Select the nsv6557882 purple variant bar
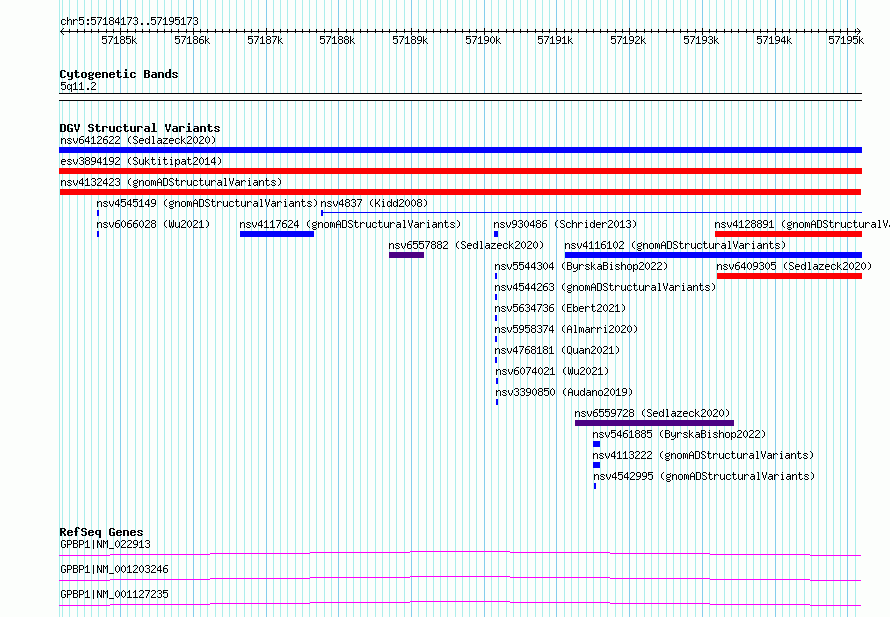The image size is (890, 617). 406,255
